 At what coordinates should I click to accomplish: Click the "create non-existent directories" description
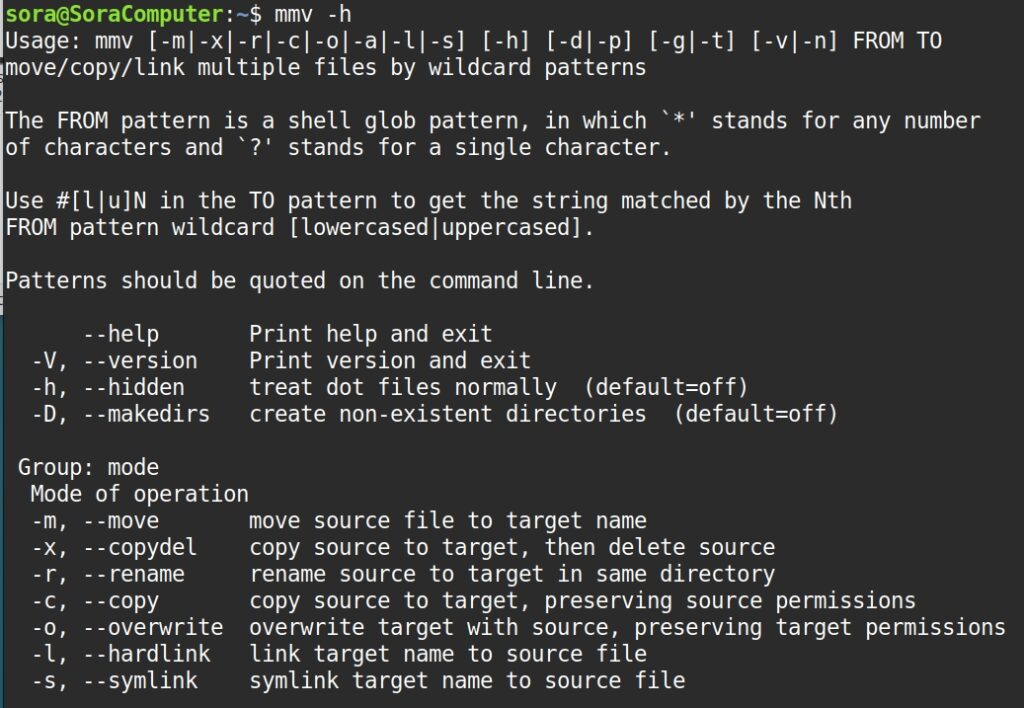click(448, 414)
